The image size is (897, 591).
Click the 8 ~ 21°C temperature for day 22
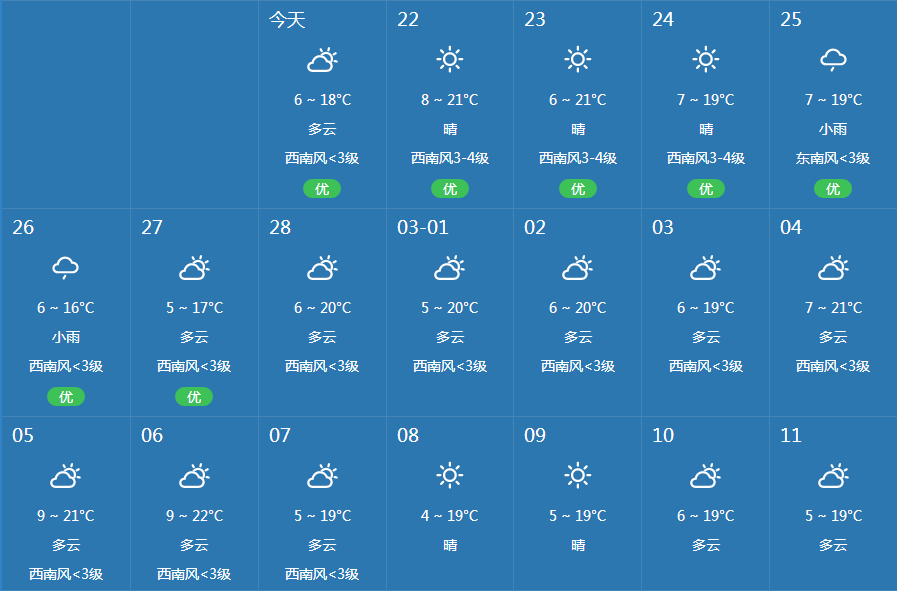click(x=450, y=100)
